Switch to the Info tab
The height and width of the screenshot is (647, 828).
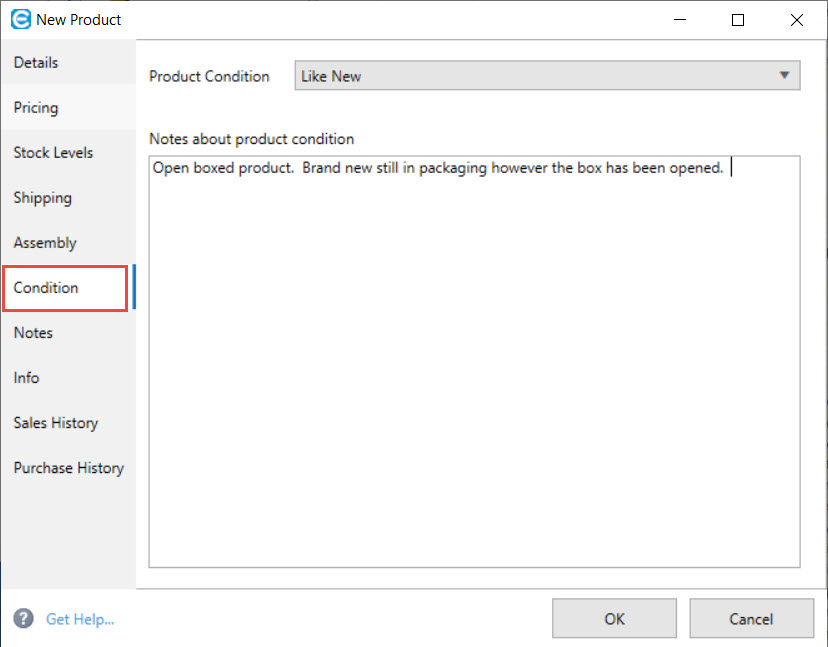pos(27,377)
